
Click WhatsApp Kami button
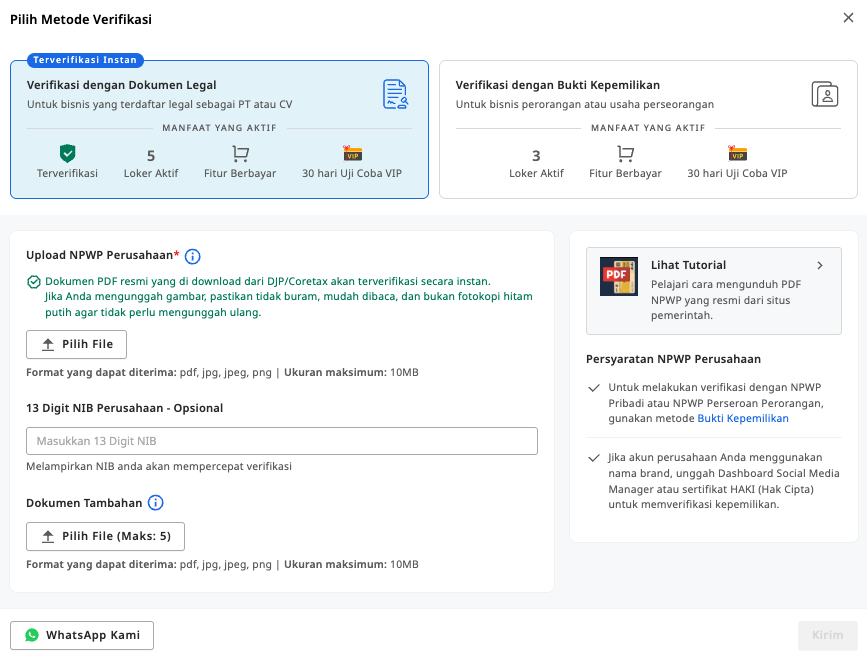(x=82, y=635)
